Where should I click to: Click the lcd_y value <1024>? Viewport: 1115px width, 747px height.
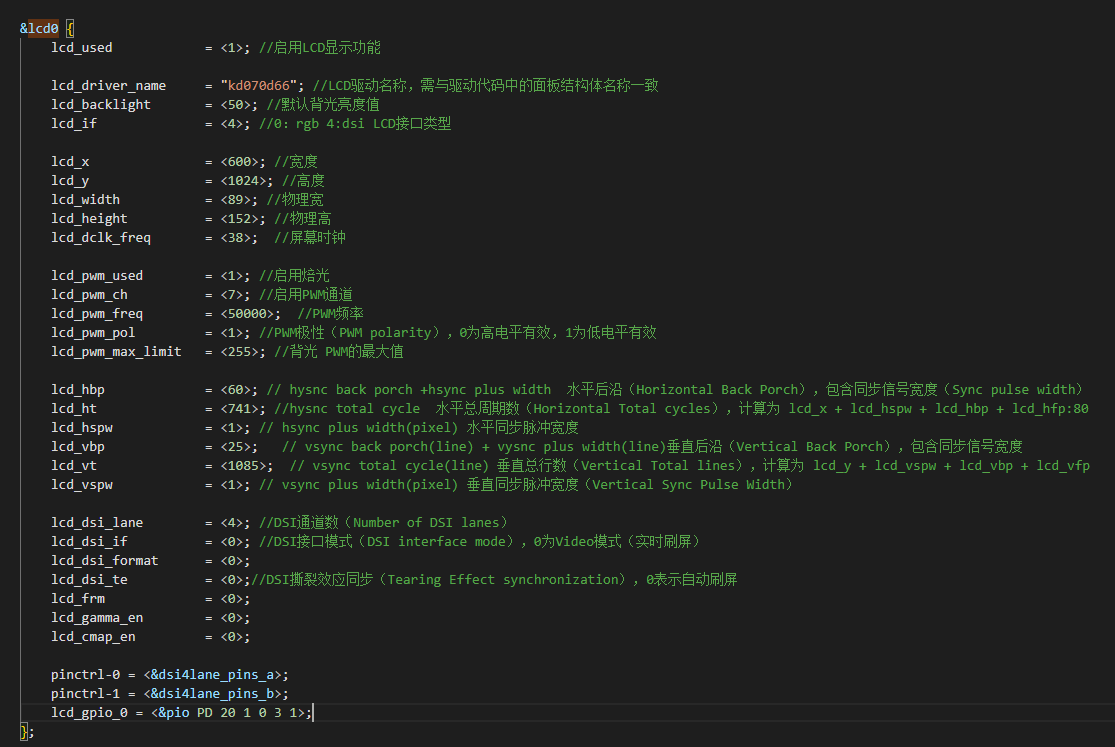tap(243, 181)
